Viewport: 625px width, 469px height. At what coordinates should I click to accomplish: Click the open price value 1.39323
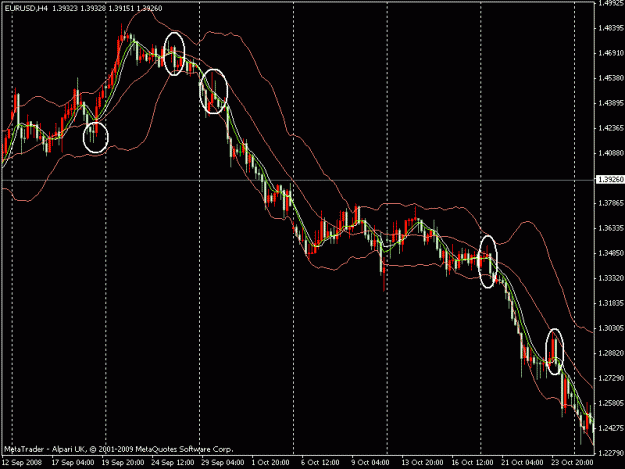click(65, 8)
